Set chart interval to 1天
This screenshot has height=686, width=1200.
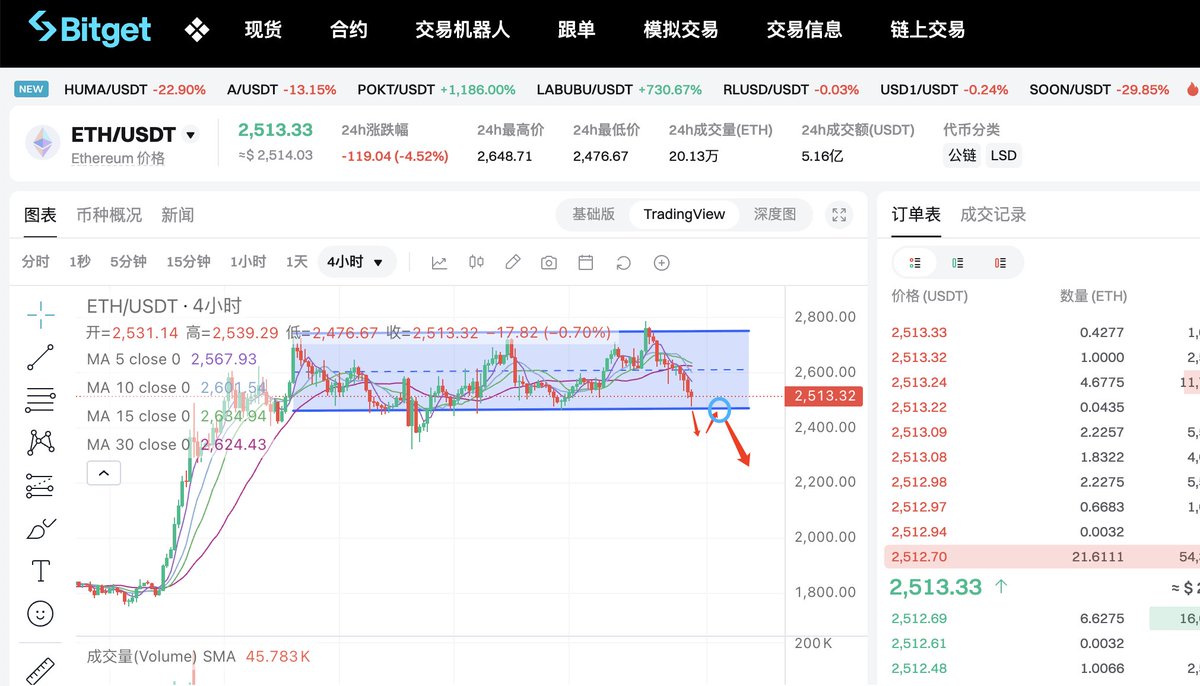[297, 262]
